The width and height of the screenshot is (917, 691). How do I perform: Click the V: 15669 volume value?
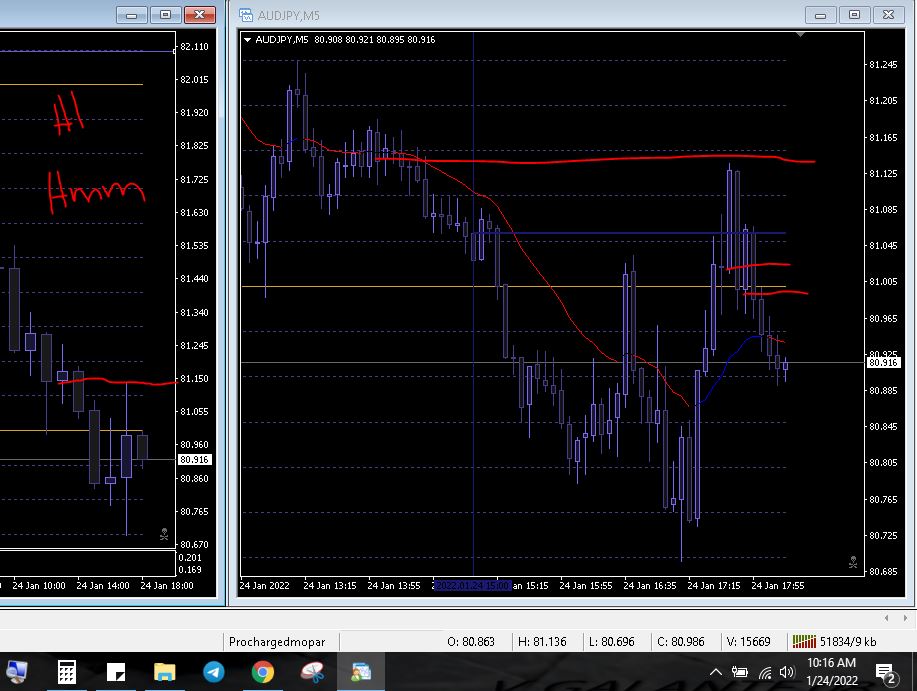click(x=748, y=641)
